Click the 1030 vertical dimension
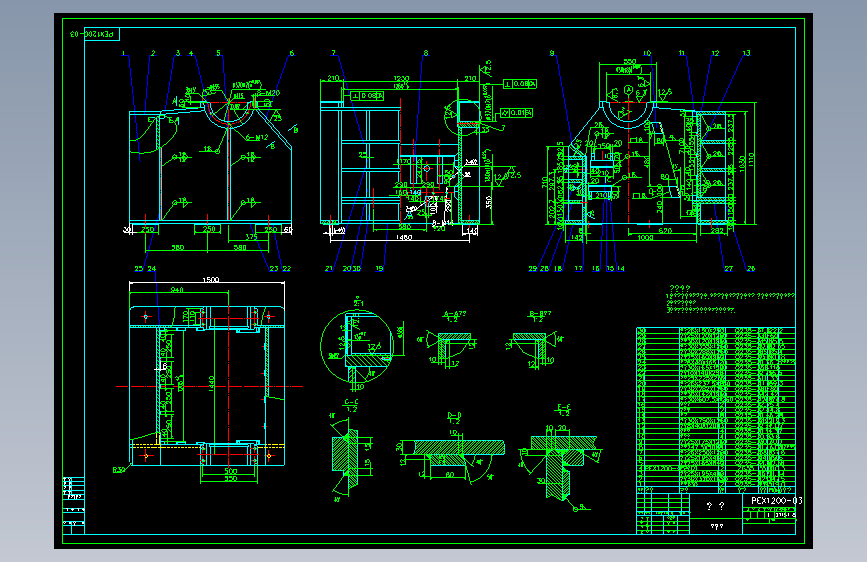The image size is (867, 562). (x=741, y=164)
